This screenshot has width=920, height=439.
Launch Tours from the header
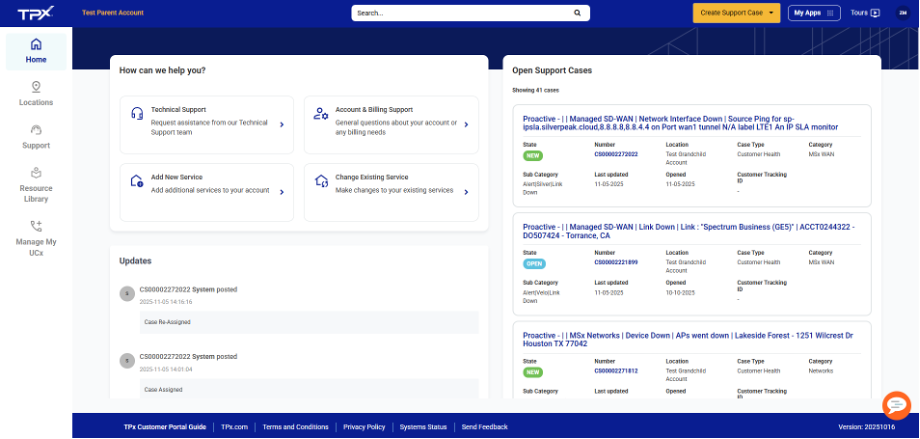tap(864, 13)
